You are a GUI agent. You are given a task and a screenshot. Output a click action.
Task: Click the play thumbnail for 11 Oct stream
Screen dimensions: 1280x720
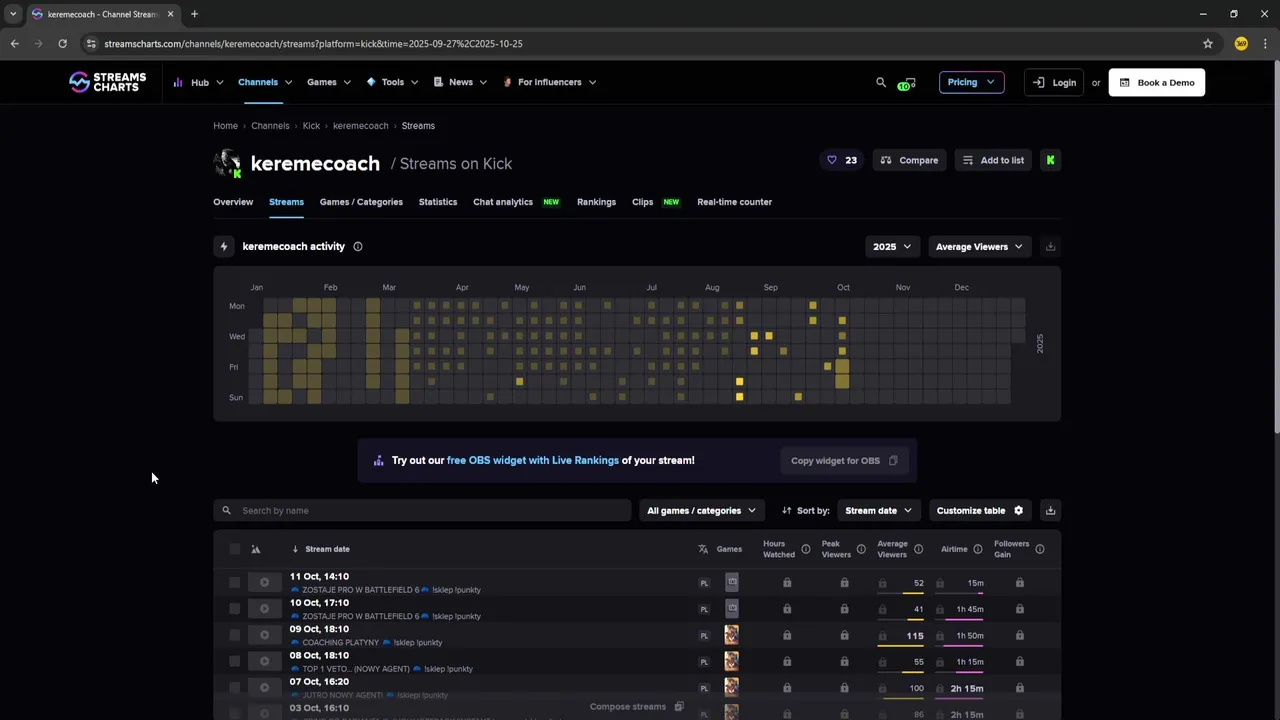pos(265,582)
